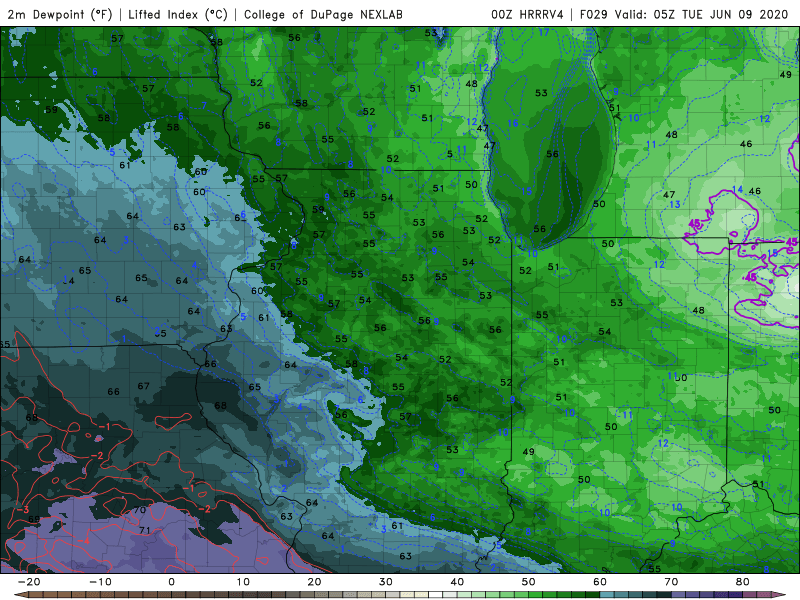Click the blue lifted index label 13

[674, 204]
